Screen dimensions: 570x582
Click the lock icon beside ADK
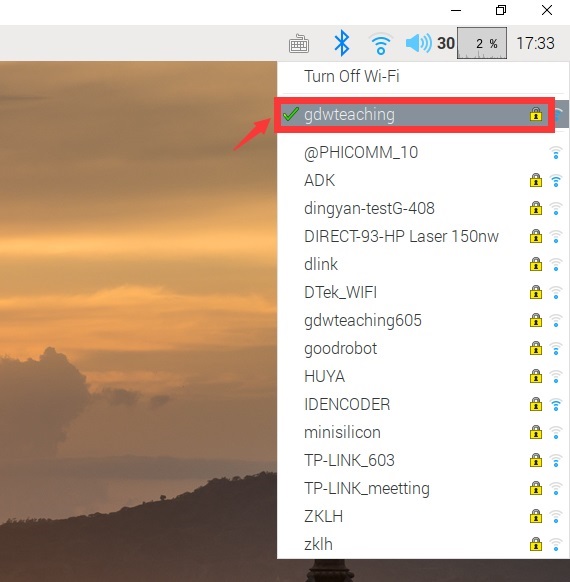pyautogui.click(x=535, y=180)
